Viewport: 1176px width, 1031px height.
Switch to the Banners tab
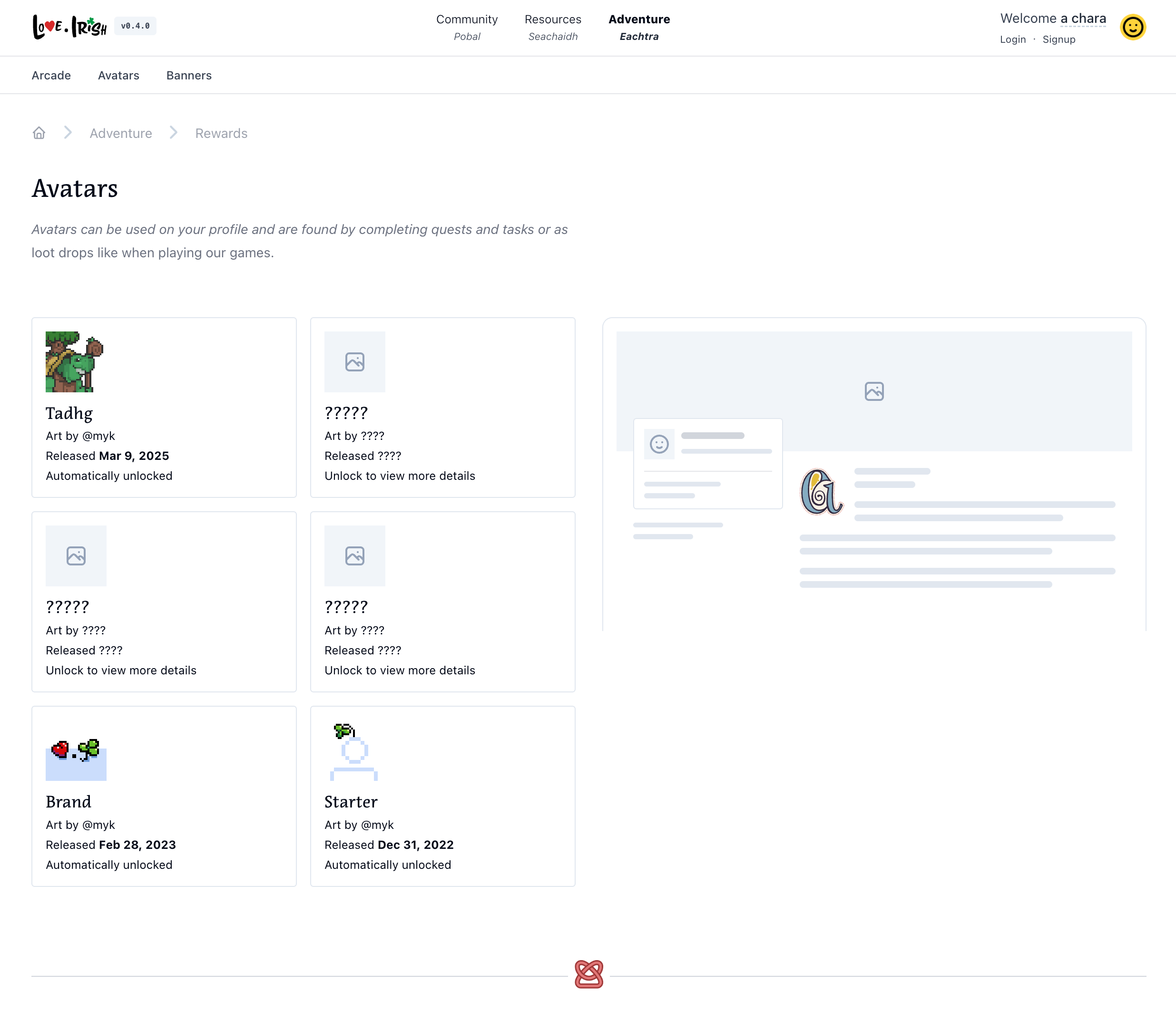tap(189, 75)
